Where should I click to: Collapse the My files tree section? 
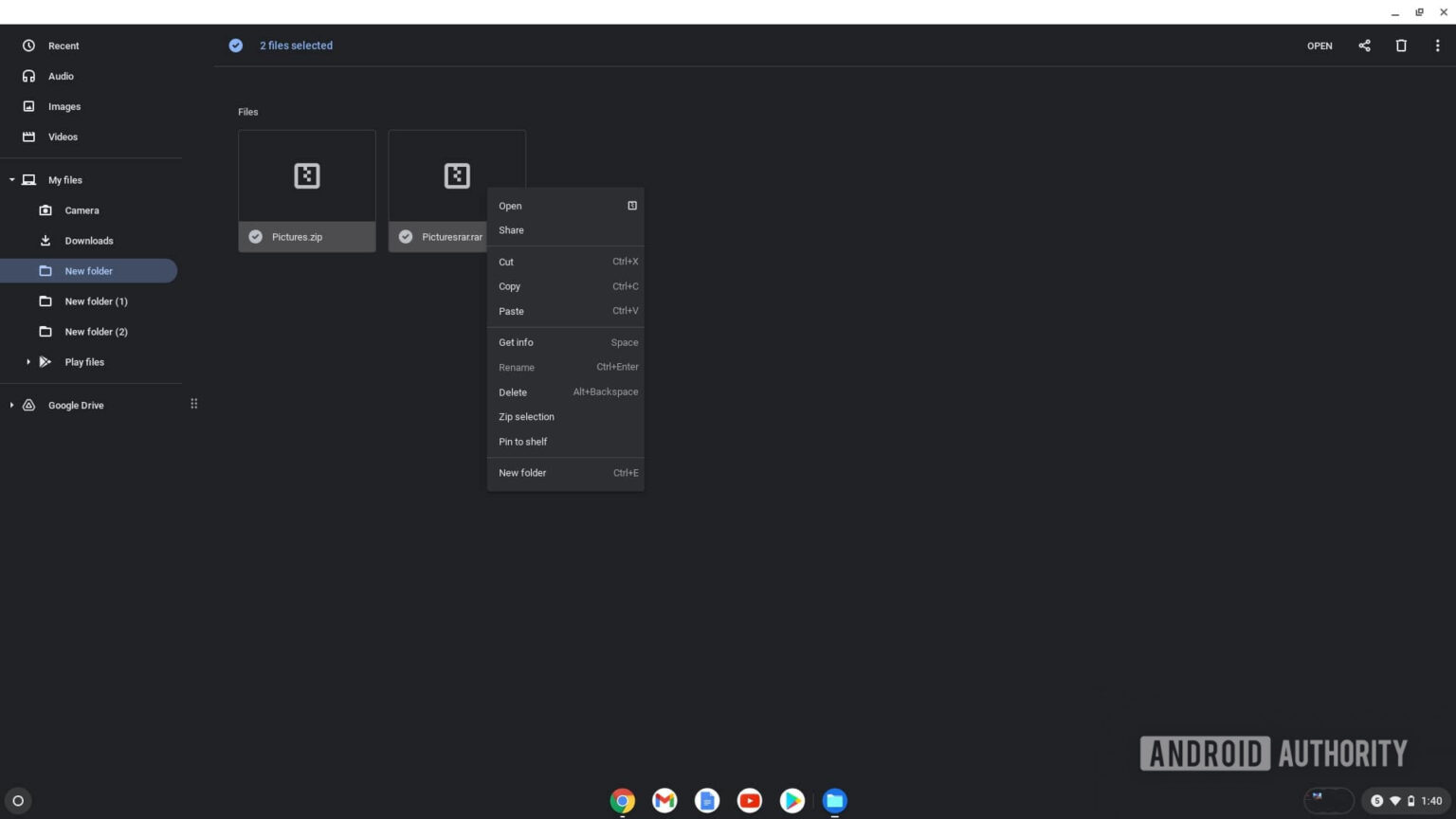[11, 179]
